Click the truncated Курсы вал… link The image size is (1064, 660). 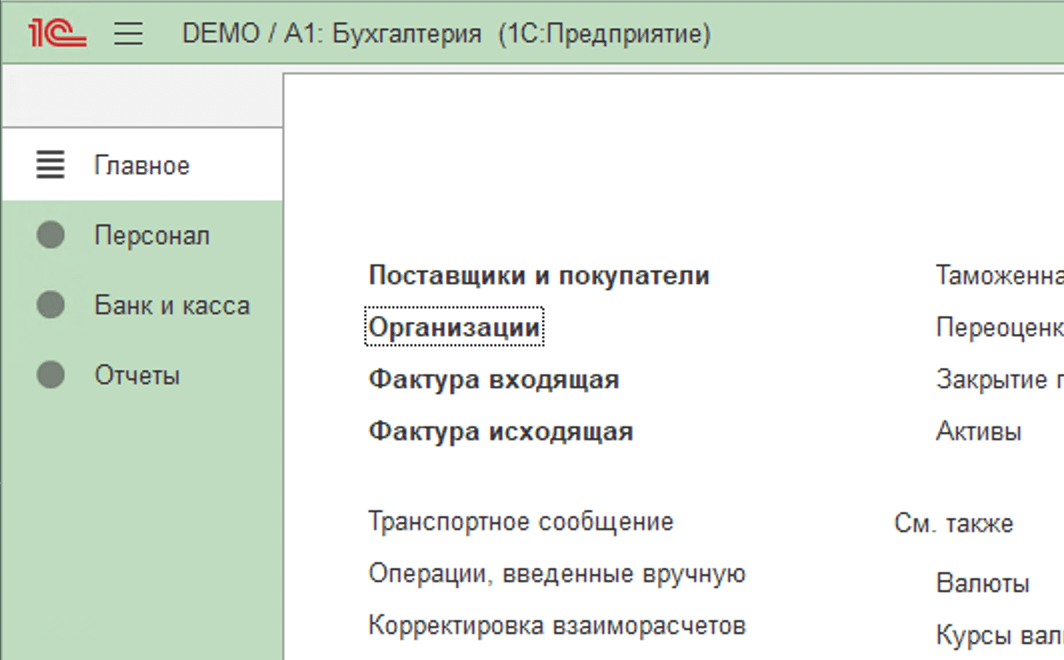[998, 635]
